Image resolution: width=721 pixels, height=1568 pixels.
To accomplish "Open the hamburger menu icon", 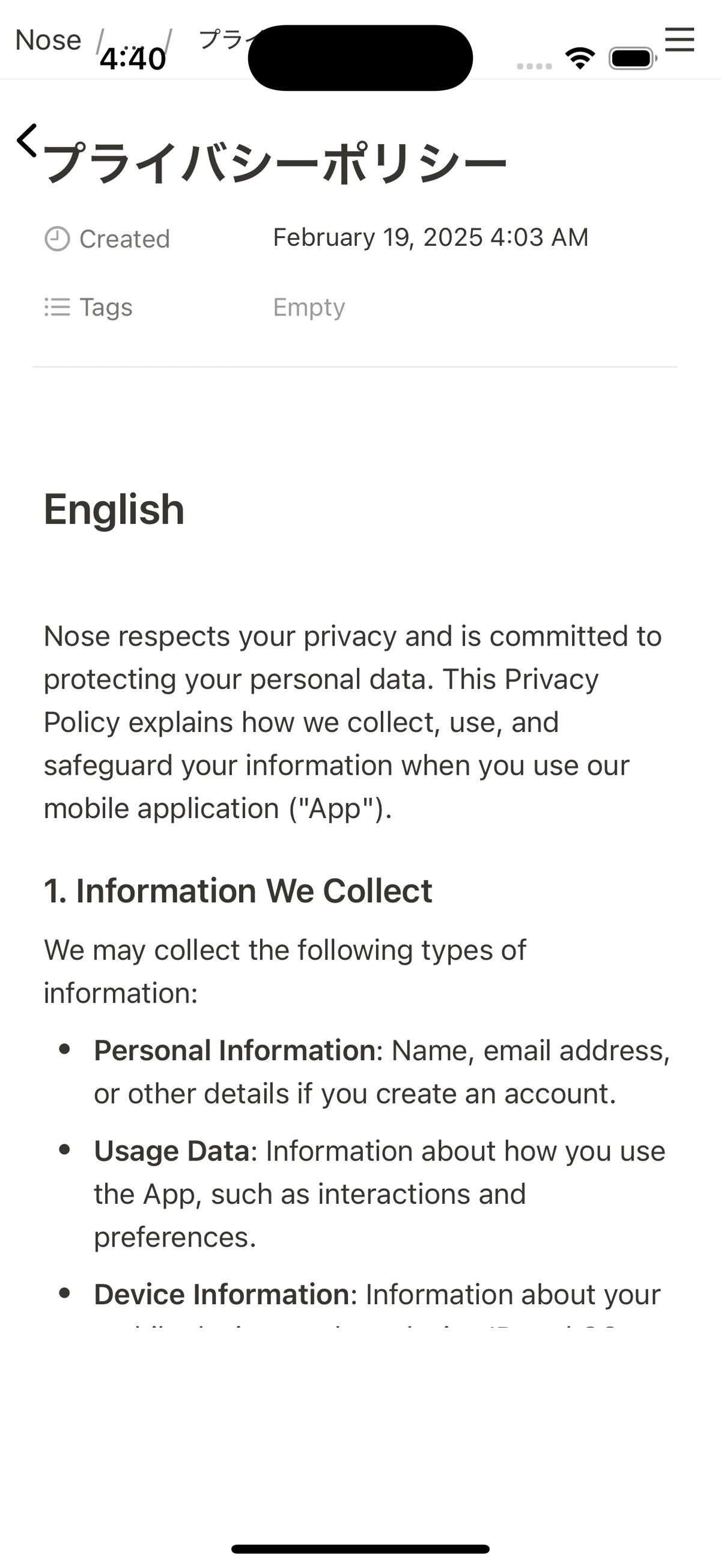I will (x=679, y=40).
